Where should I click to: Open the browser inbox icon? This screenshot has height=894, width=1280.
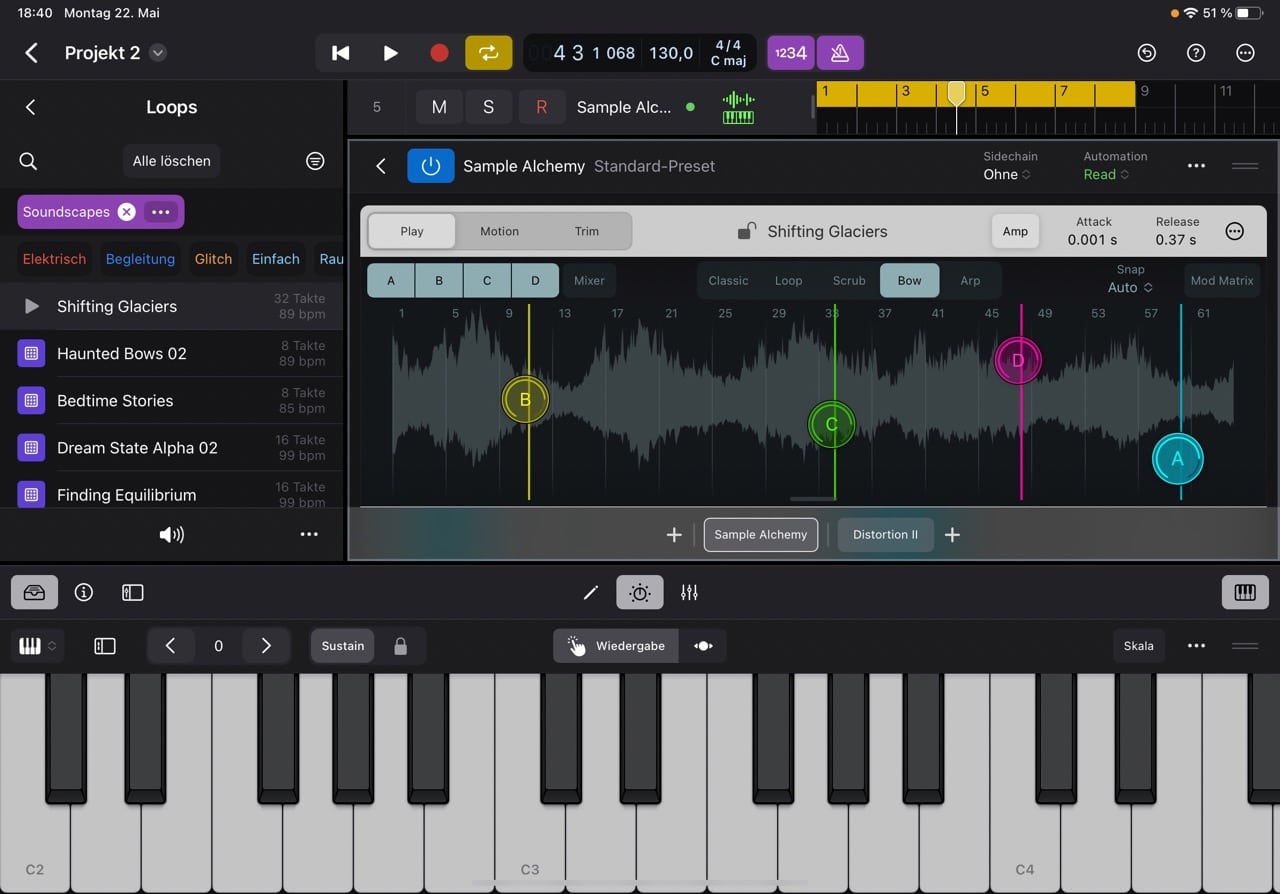[x=34, y=593]
